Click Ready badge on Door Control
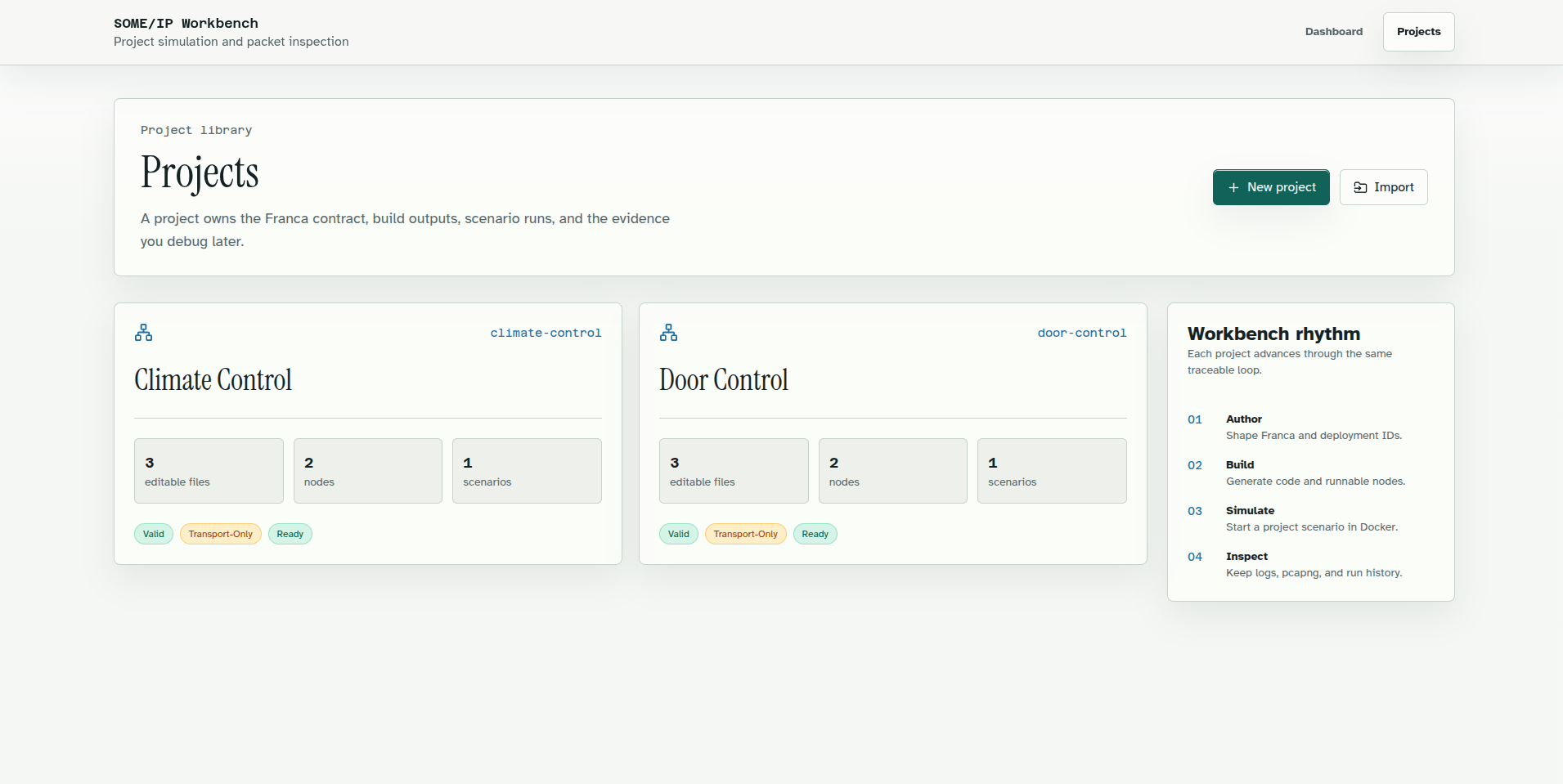1563x784 pixels. point(815,534)
